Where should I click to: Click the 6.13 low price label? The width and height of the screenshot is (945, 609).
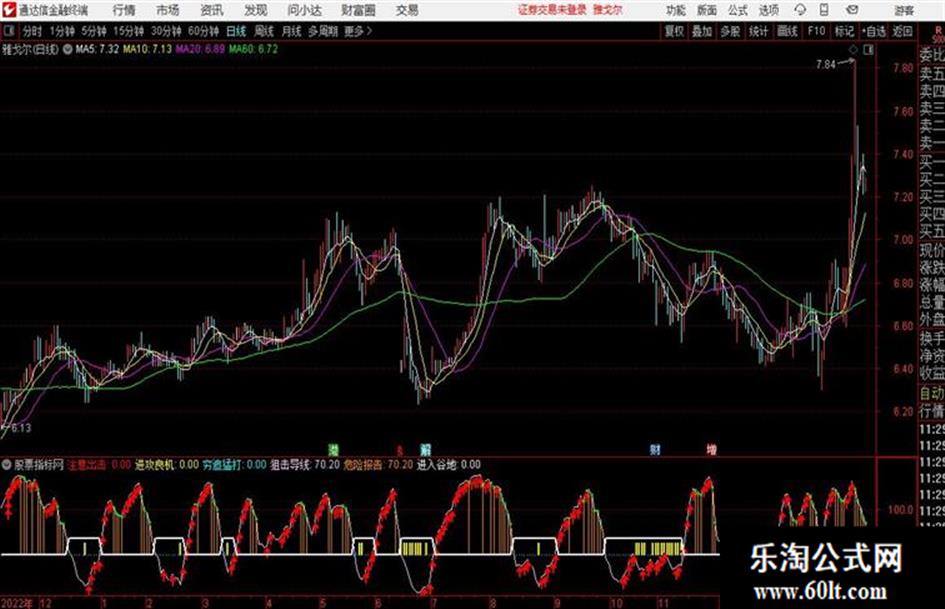tap(20, 428)
